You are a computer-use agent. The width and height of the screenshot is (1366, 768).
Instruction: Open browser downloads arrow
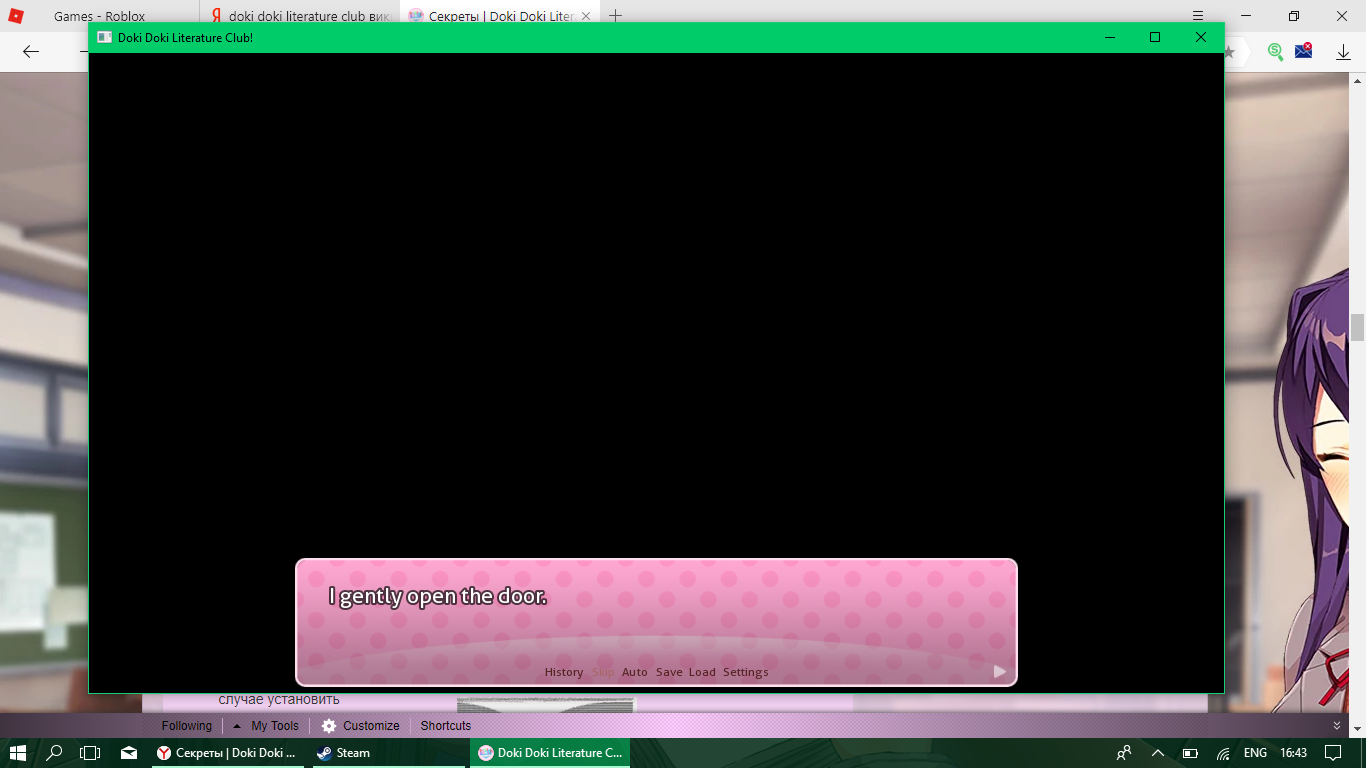[x=1344, y=52]
